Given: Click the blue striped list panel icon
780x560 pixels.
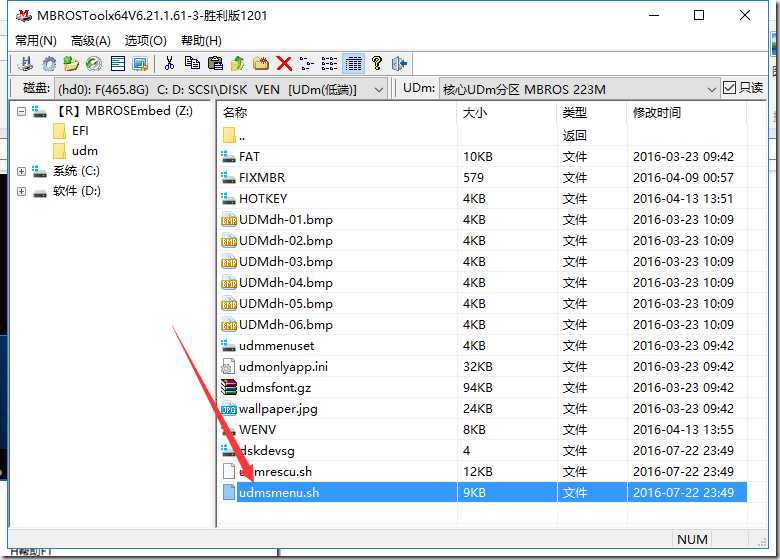Looking at the screenshot, I should click(118, 64).
